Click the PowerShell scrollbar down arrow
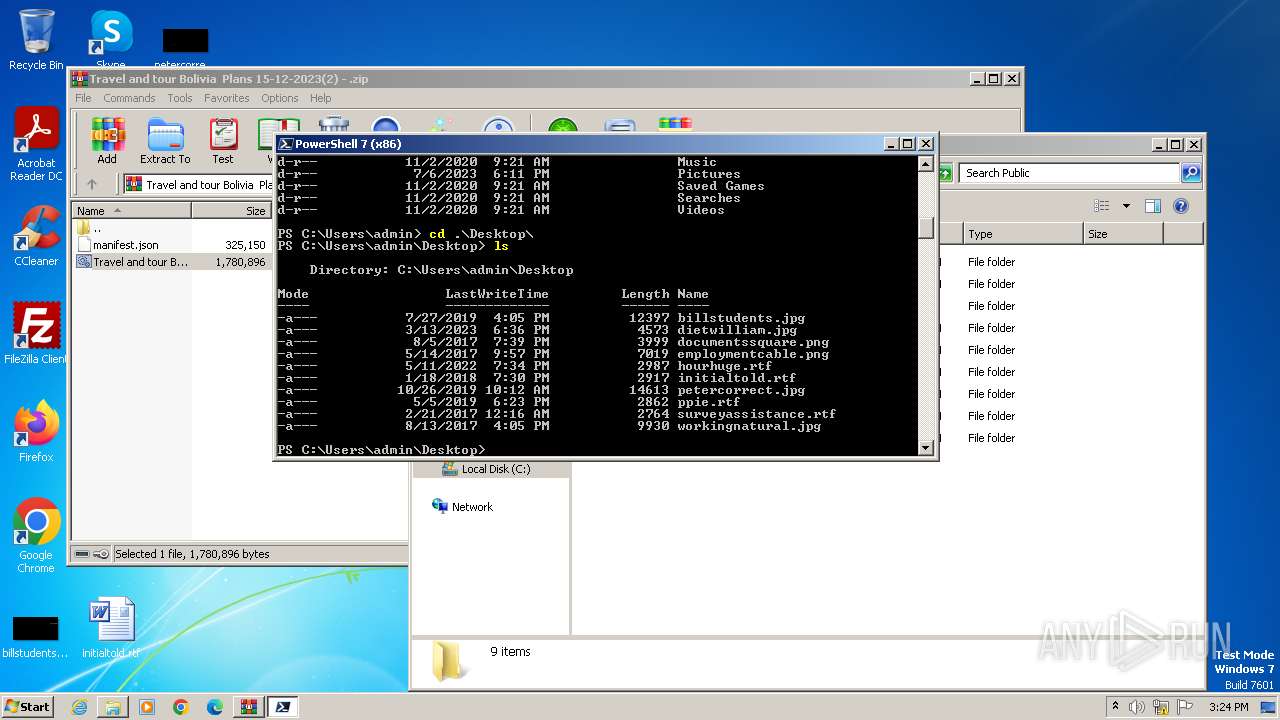 coord(926,448)
